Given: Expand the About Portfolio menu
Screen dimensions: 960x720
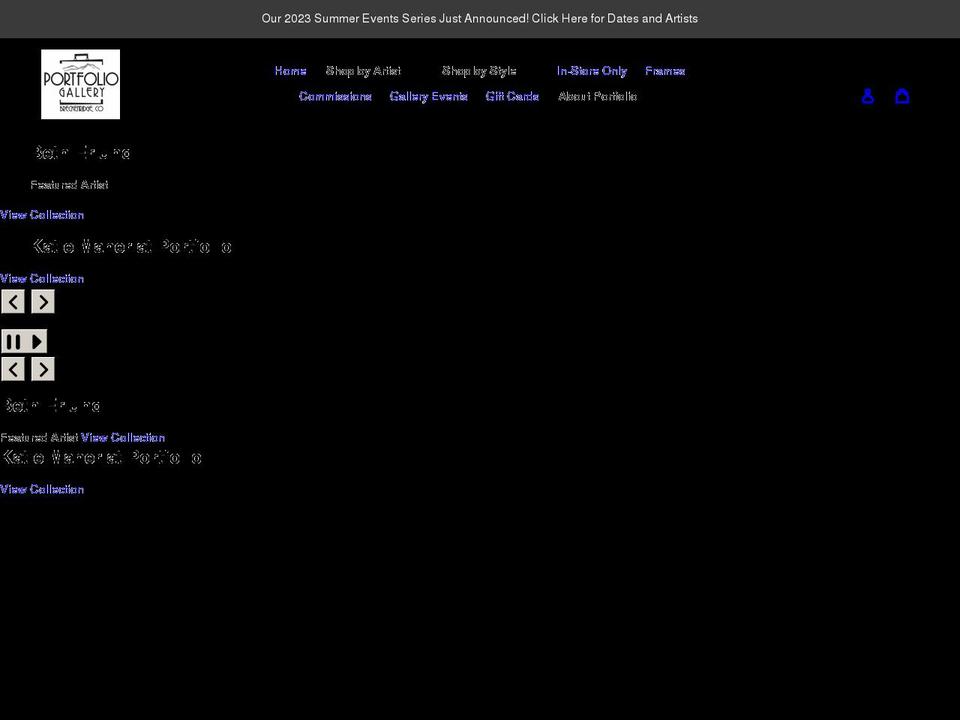Looking at the screenshot, I should (597, 96).
